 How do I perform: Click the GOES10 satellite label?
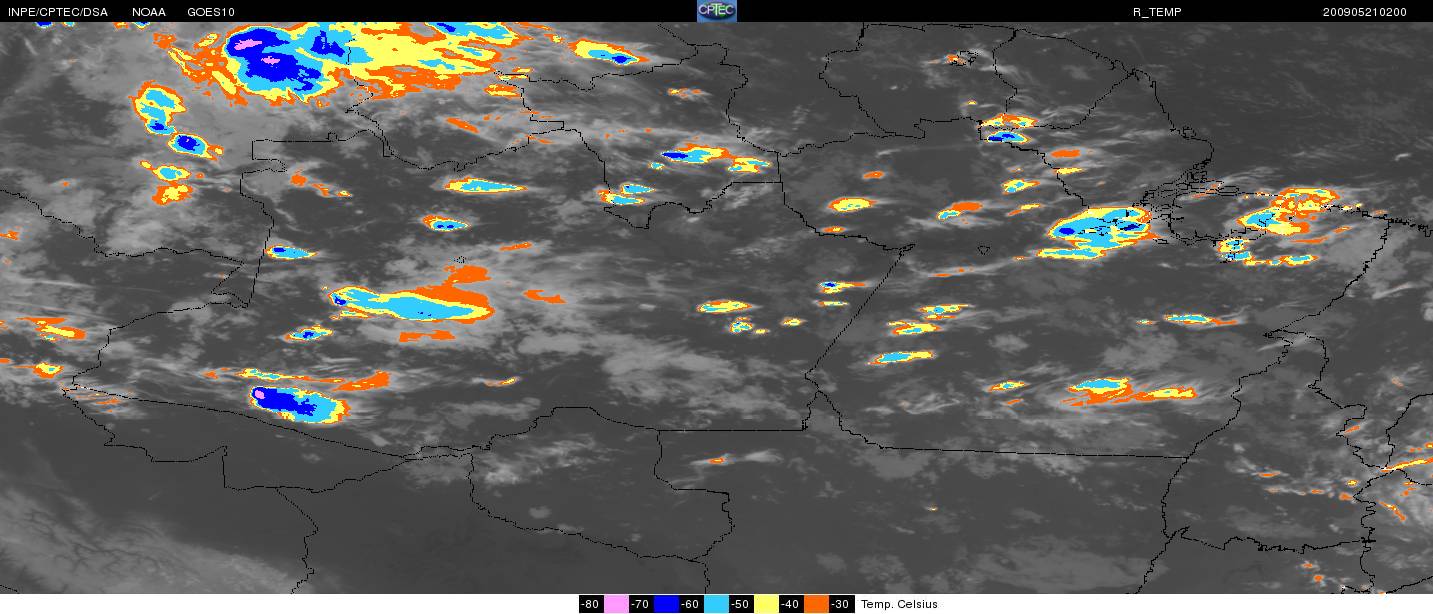(212, 12)
